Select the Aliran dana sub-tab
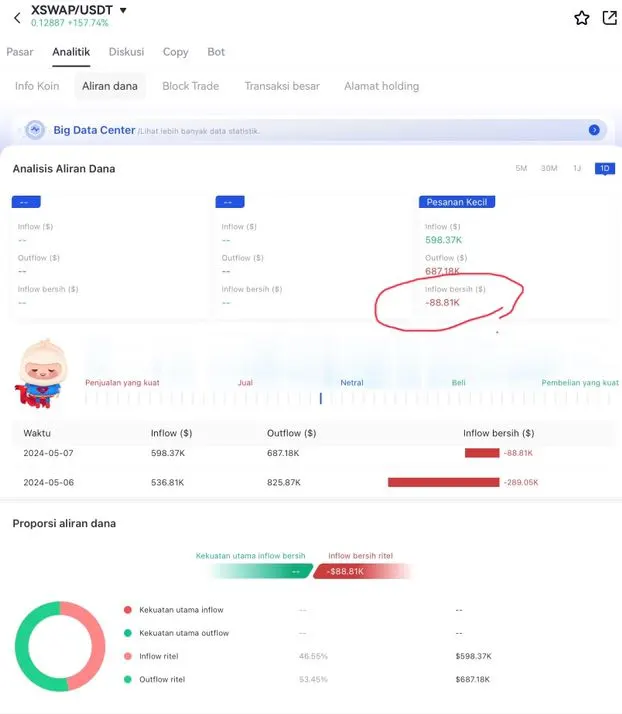622x714 pixels. (x=110, y=86)
